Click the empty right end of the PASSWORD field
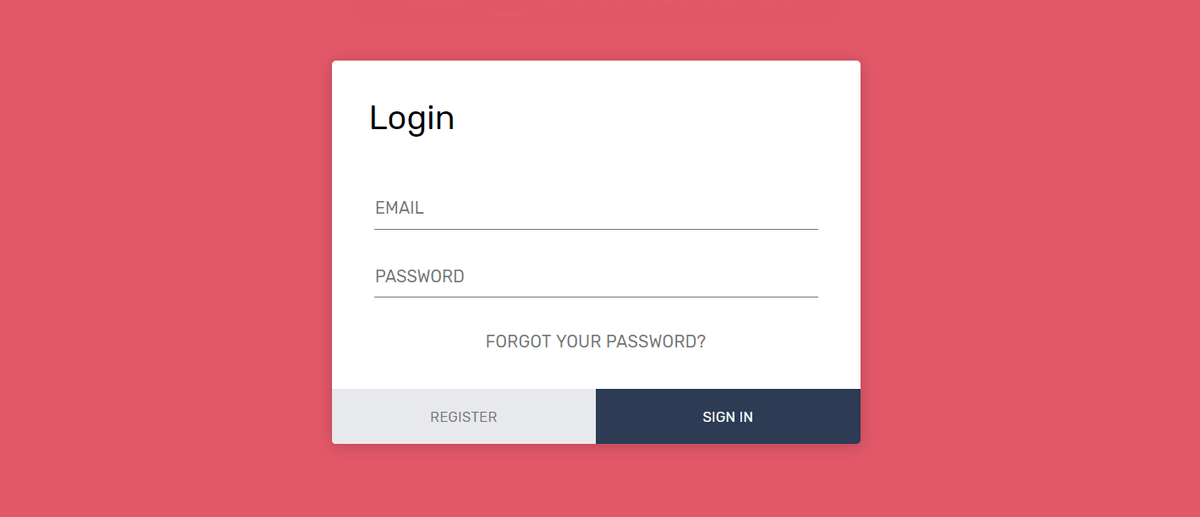This screenshot has width=1200, height=517. (760, 276)
